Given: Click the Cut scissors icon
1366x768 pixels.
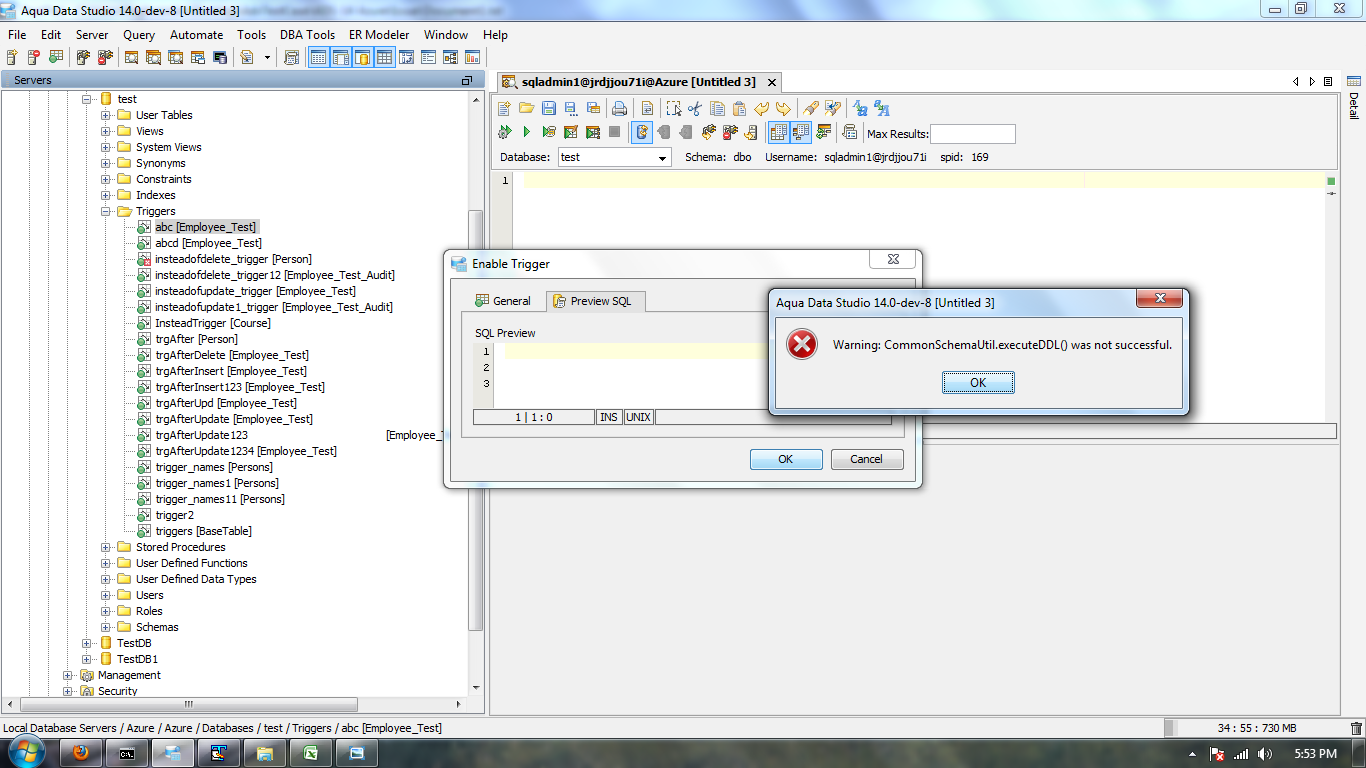Looking at the screenshot, I should (x=695, y=108).
